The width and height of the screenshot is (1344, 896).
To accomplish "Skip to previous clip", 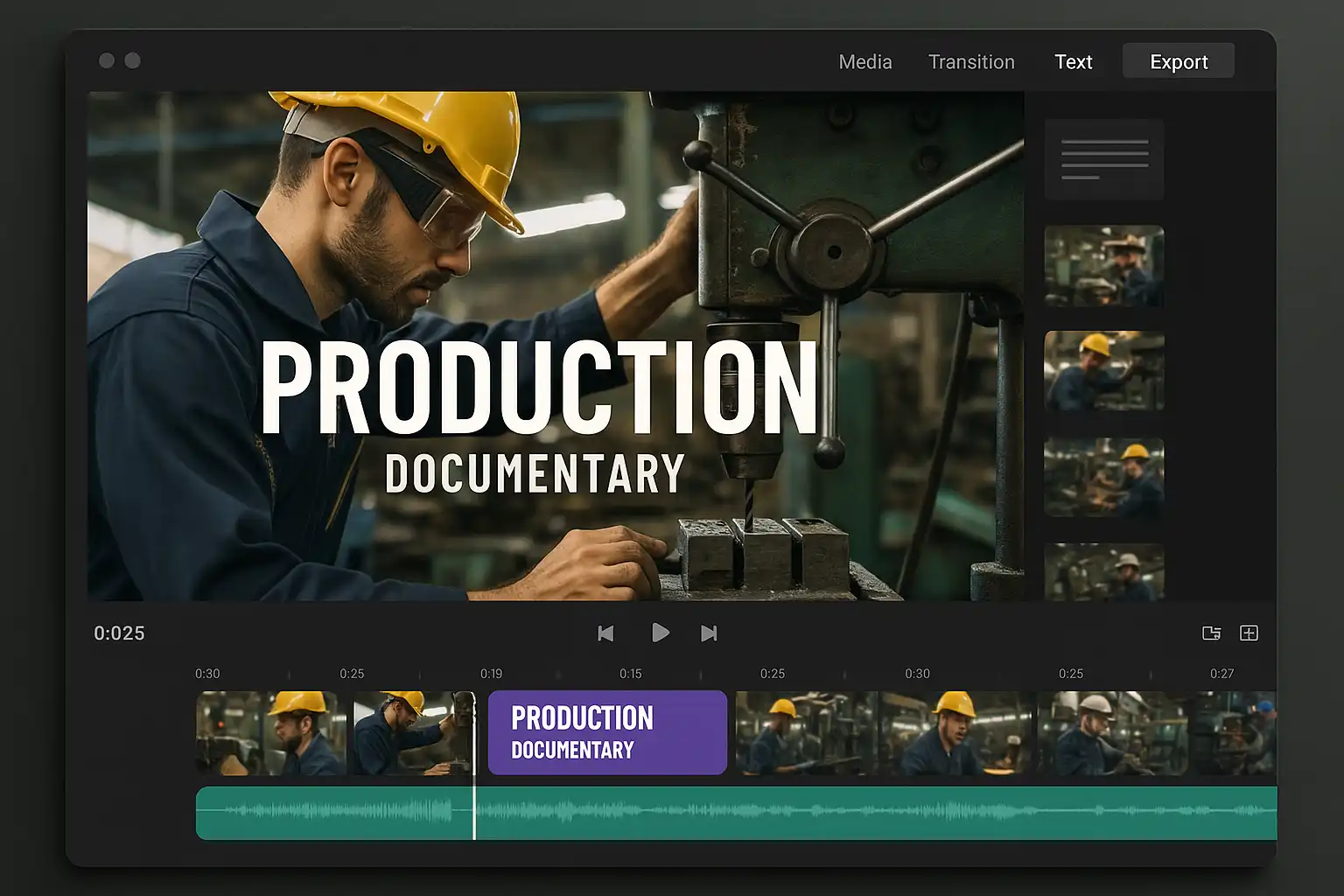I will (x=605, y=633).
